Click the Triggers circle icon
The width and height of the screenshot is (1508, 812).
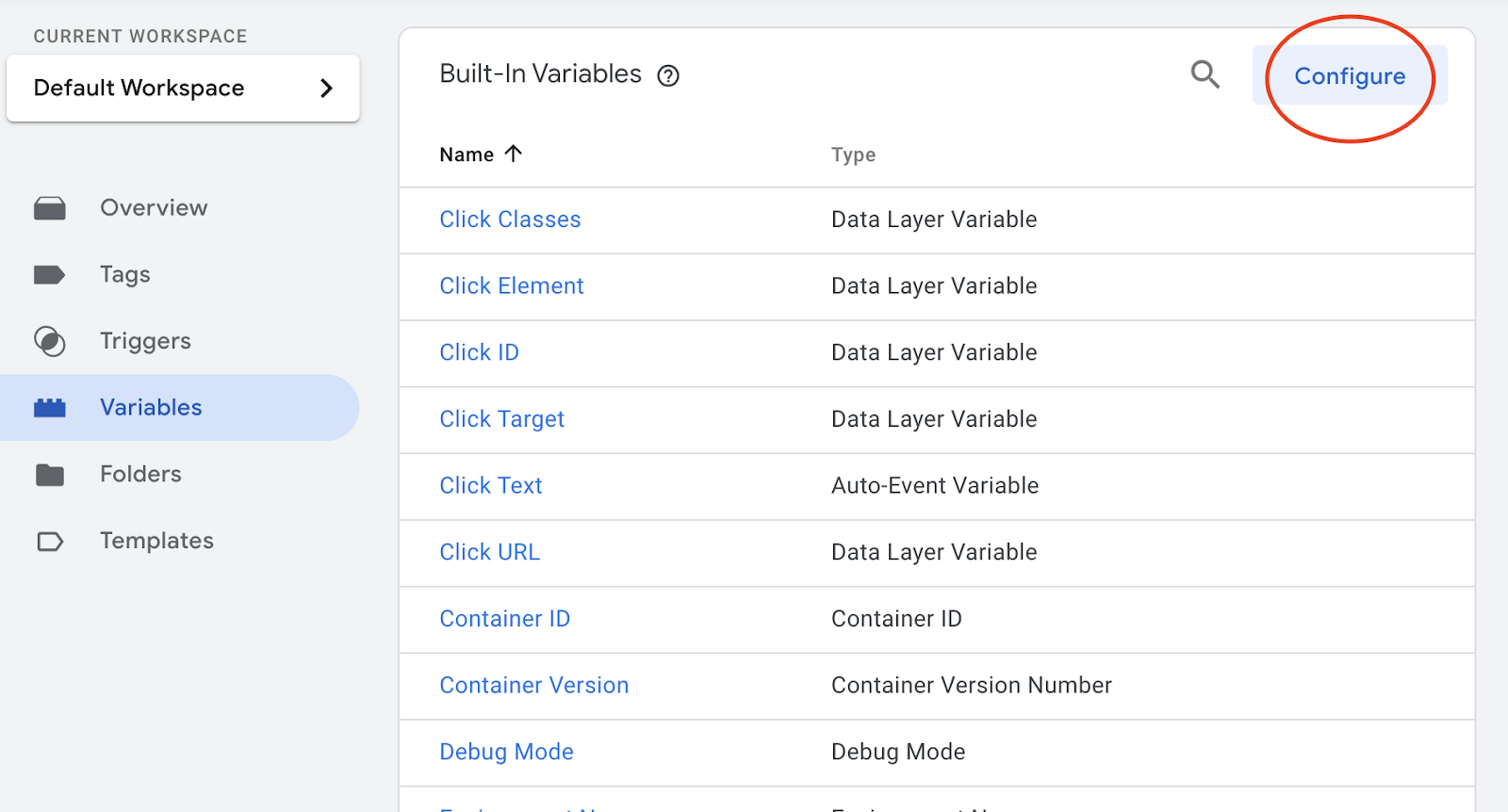50,341
